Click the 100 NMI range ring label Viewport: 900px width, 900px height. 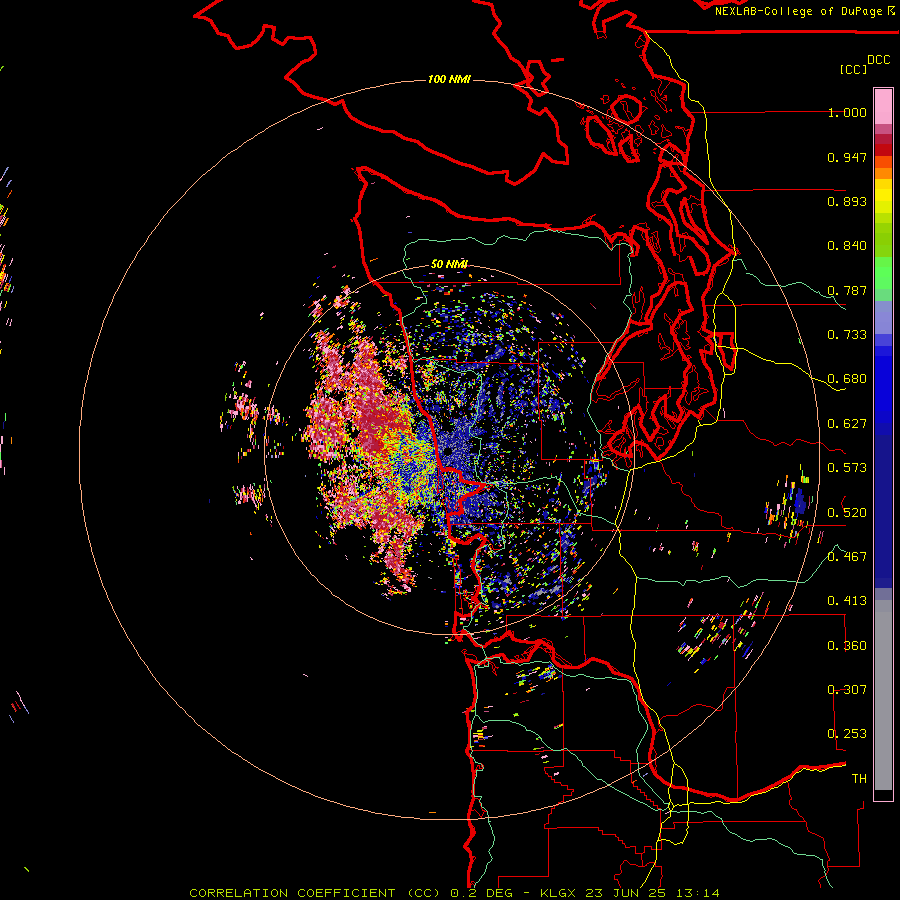coord(449,79)
